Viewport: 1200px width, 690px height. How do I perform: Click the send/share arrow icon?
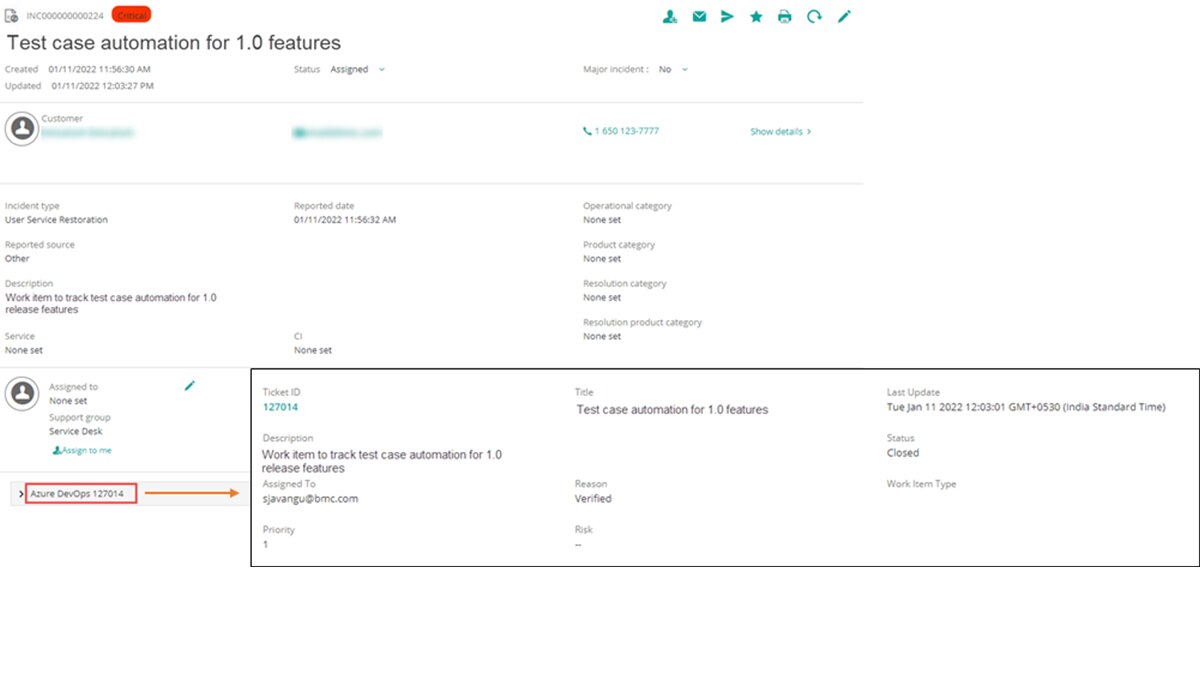coord(727,16)
